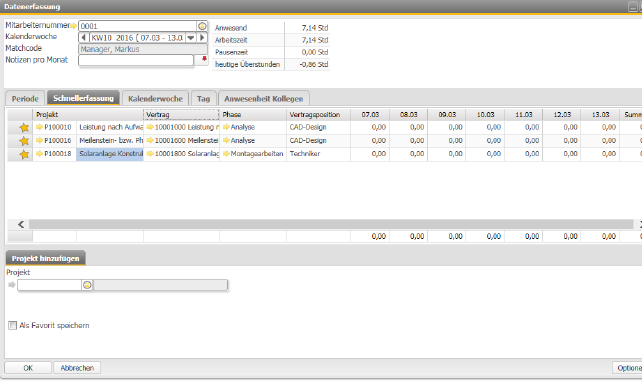Click the favorite star for P100016
The height and width of the screenshot is (382, 642).
(x=24, y=141)
